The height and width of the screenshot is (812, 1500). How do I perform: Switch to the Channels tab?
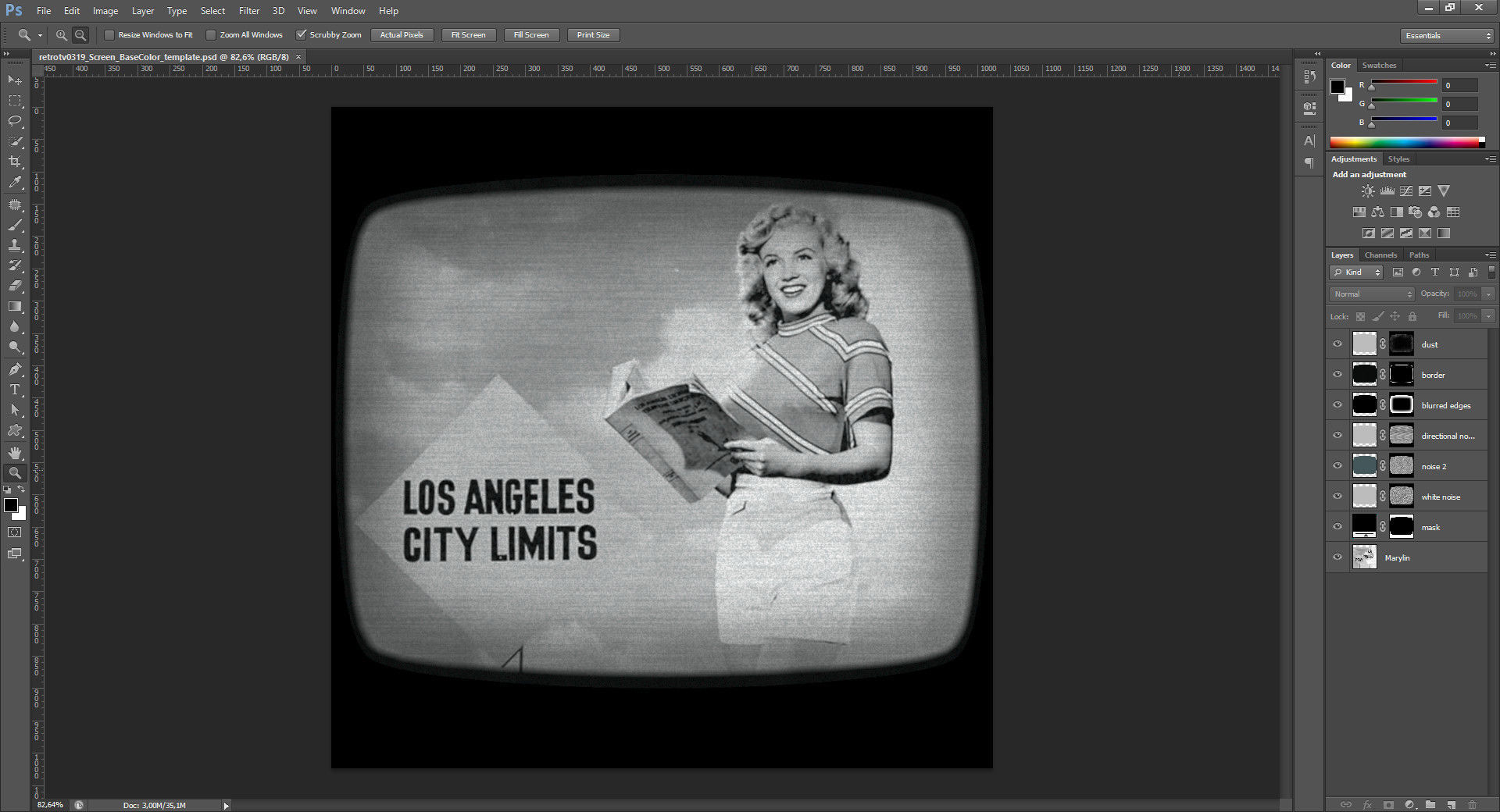[1380, 255]
